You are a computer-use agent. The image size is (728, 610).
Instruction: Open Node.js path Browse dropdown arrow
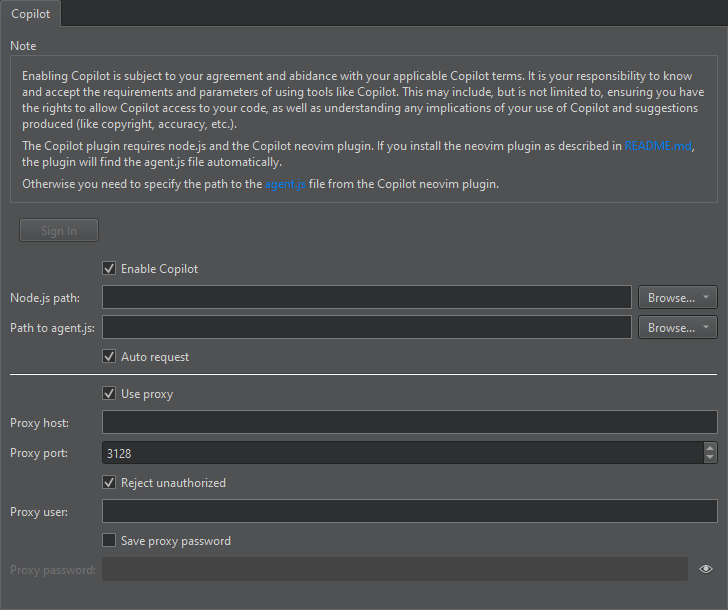coord(707,298)
